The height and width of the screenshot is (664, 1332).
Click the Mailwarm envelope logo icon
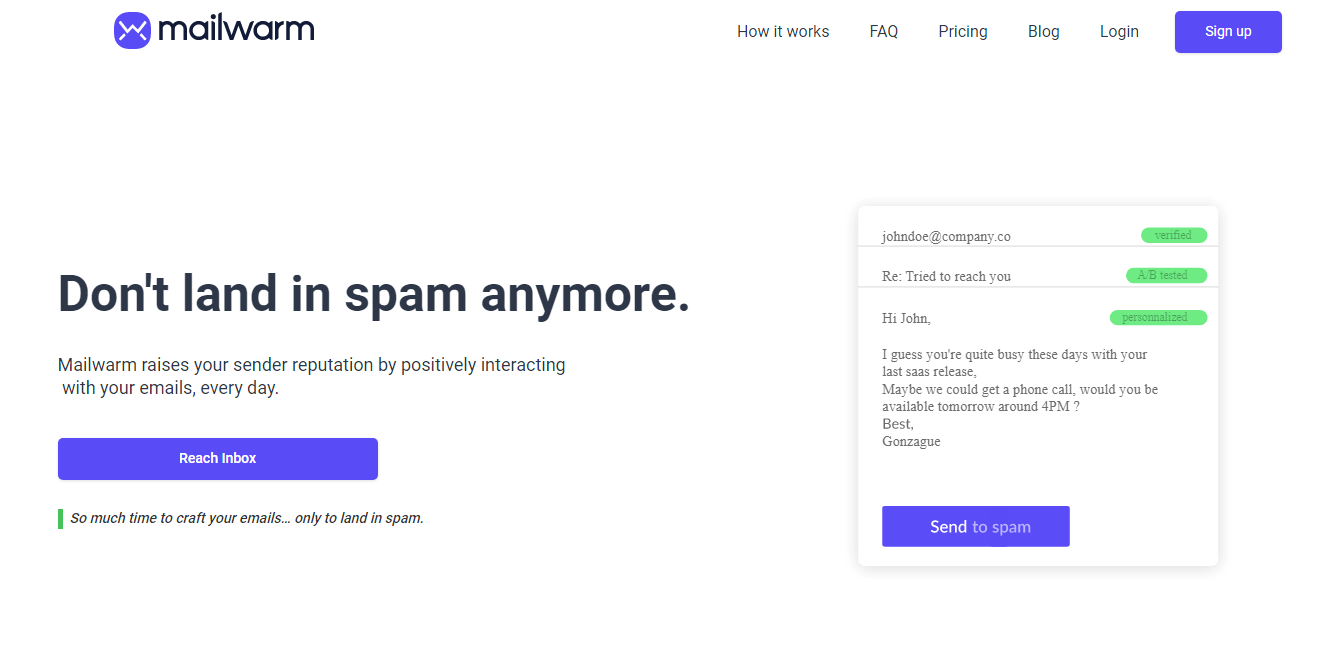[132, 31]
